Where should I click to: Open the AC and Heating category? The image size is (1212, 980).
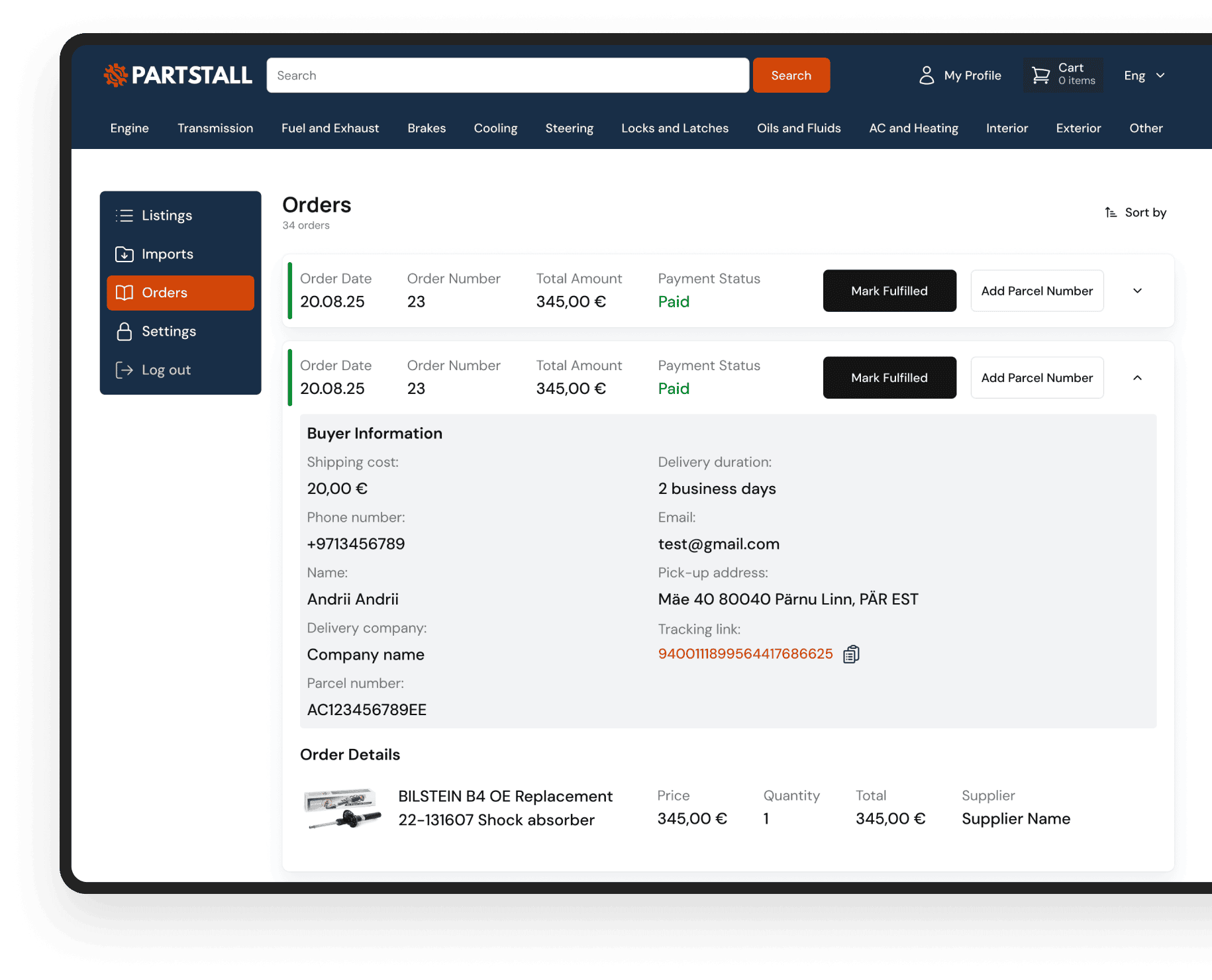pos(913,128)
